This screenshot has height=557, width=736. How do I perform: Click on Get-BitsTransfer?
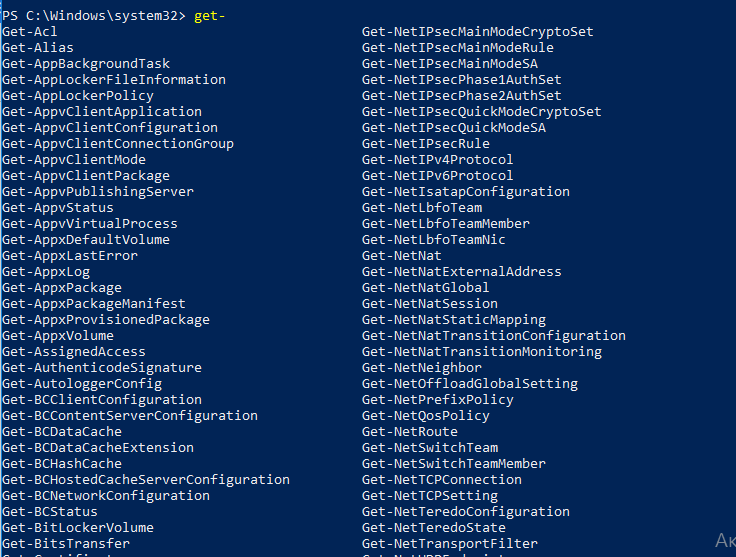pos(66,544)
